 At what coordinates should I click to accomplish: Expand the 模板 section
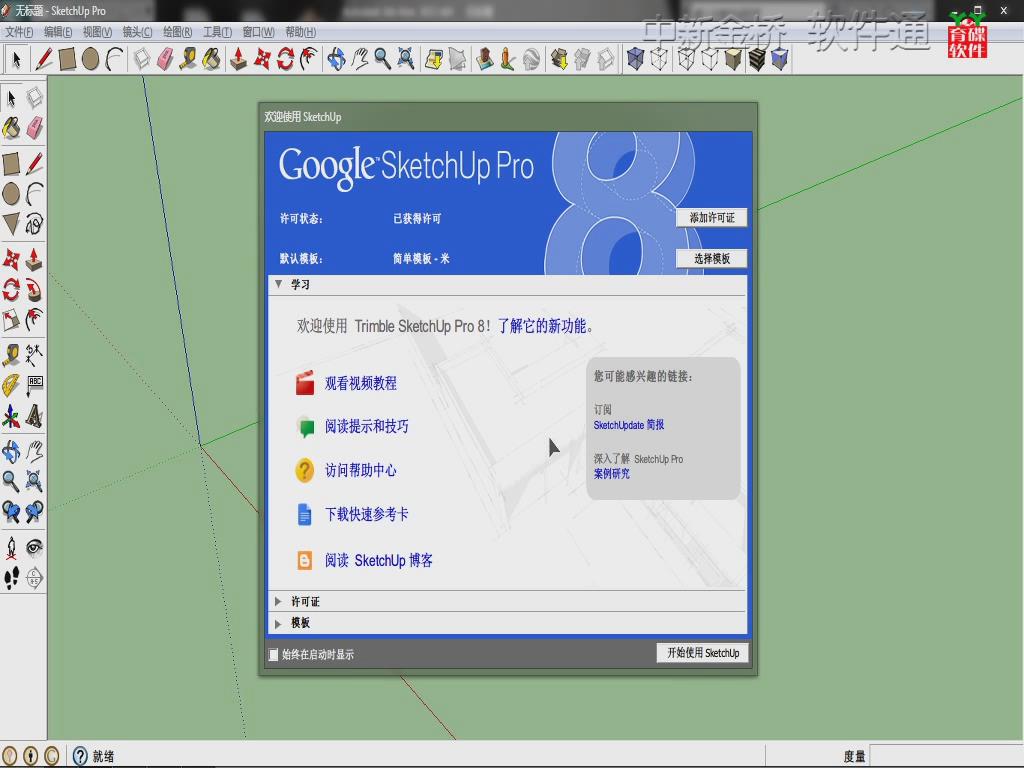coord(279,623)
